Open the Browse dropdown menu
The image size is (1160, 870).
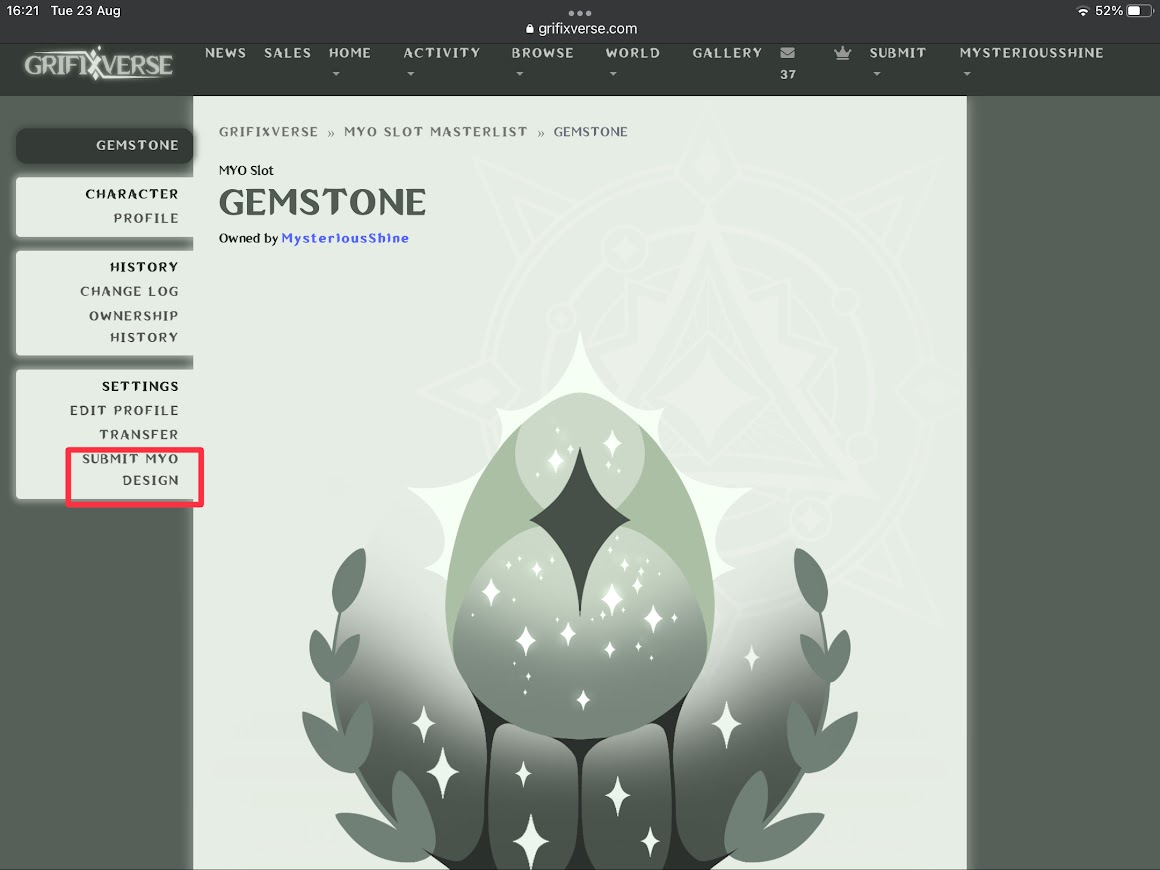pos(542,61)
